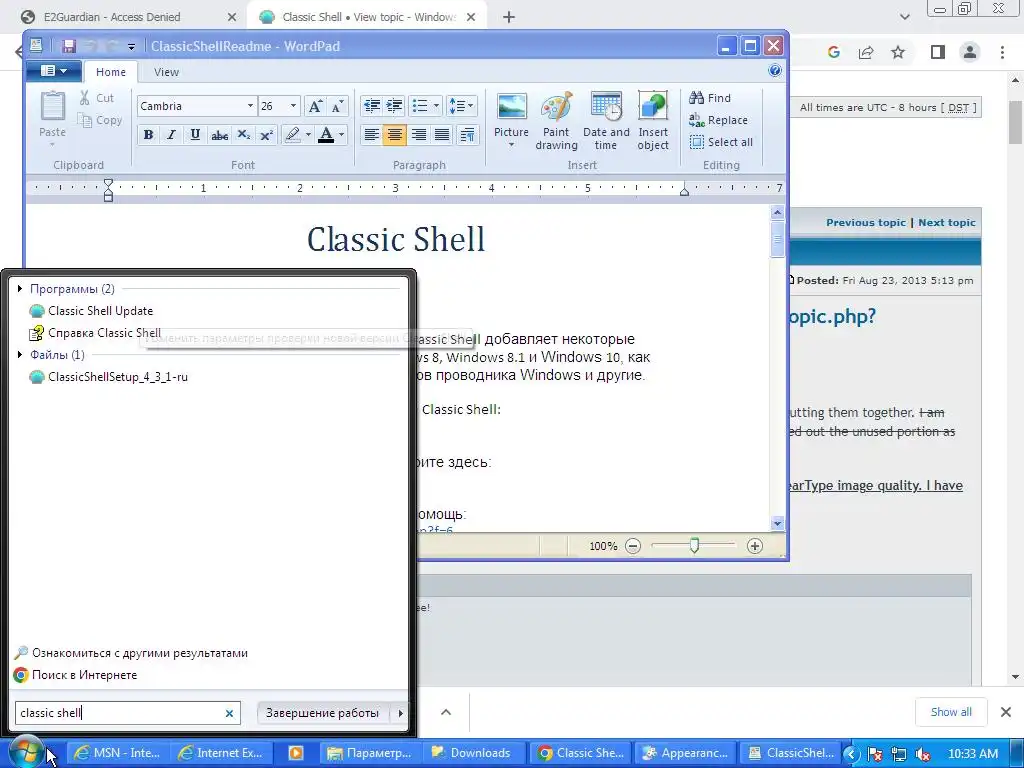Click Поиск в Интернете

click(x=76, y=675)
